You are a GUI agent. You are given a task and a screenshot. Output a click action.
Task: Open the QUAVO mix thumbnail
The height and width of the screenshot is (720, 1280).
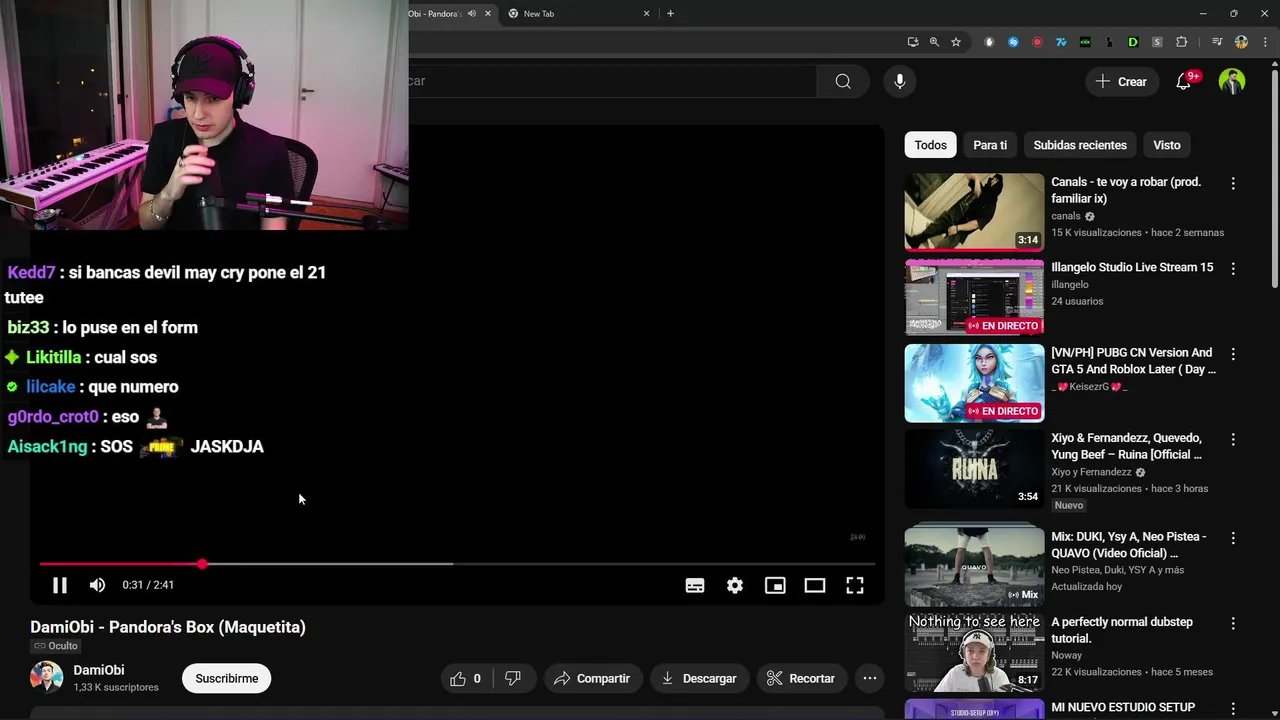tap(974, 565)
